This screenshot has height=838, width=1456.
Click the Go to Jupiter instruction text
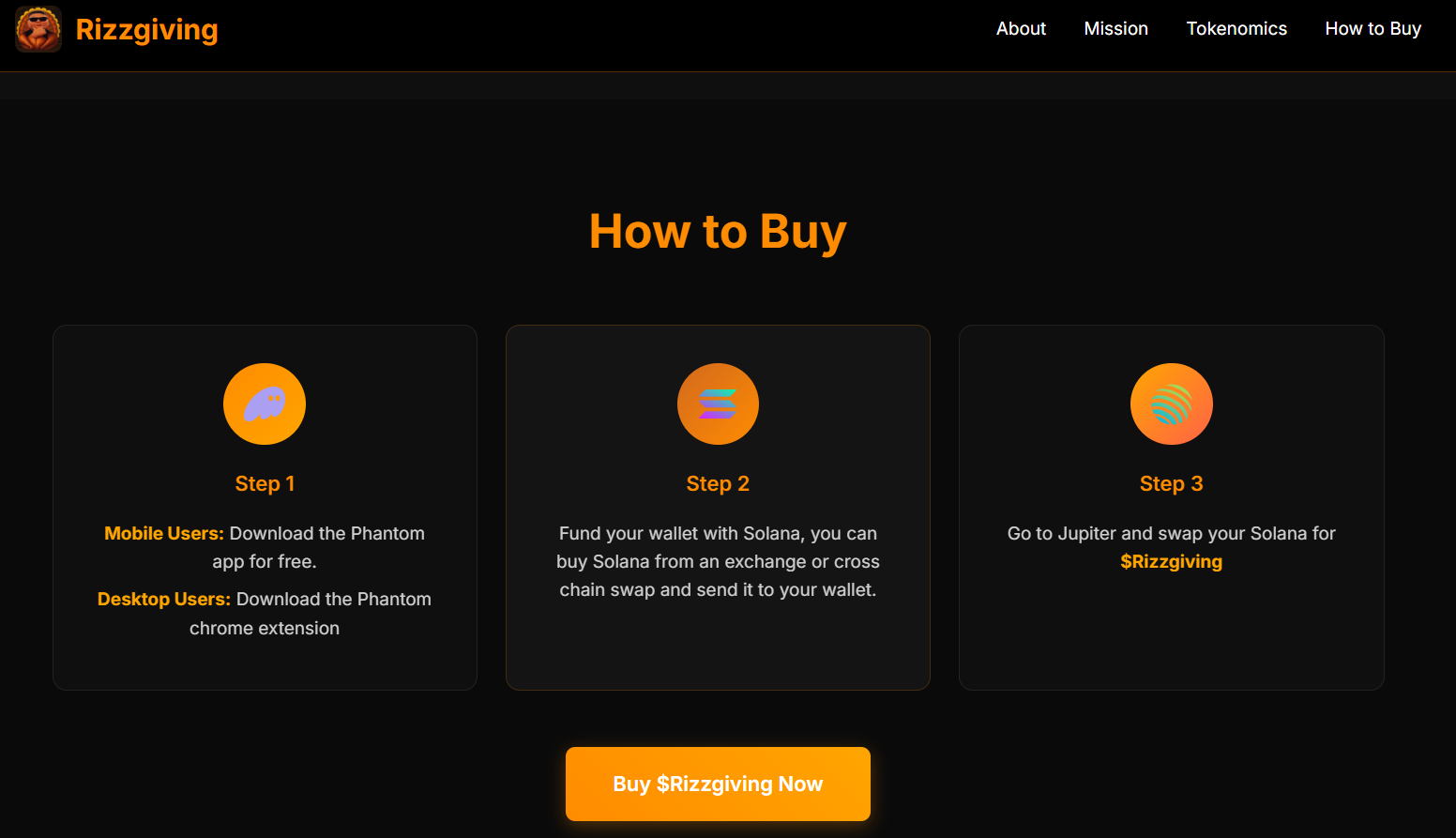pyautogui.click(x=1171, y=534)
